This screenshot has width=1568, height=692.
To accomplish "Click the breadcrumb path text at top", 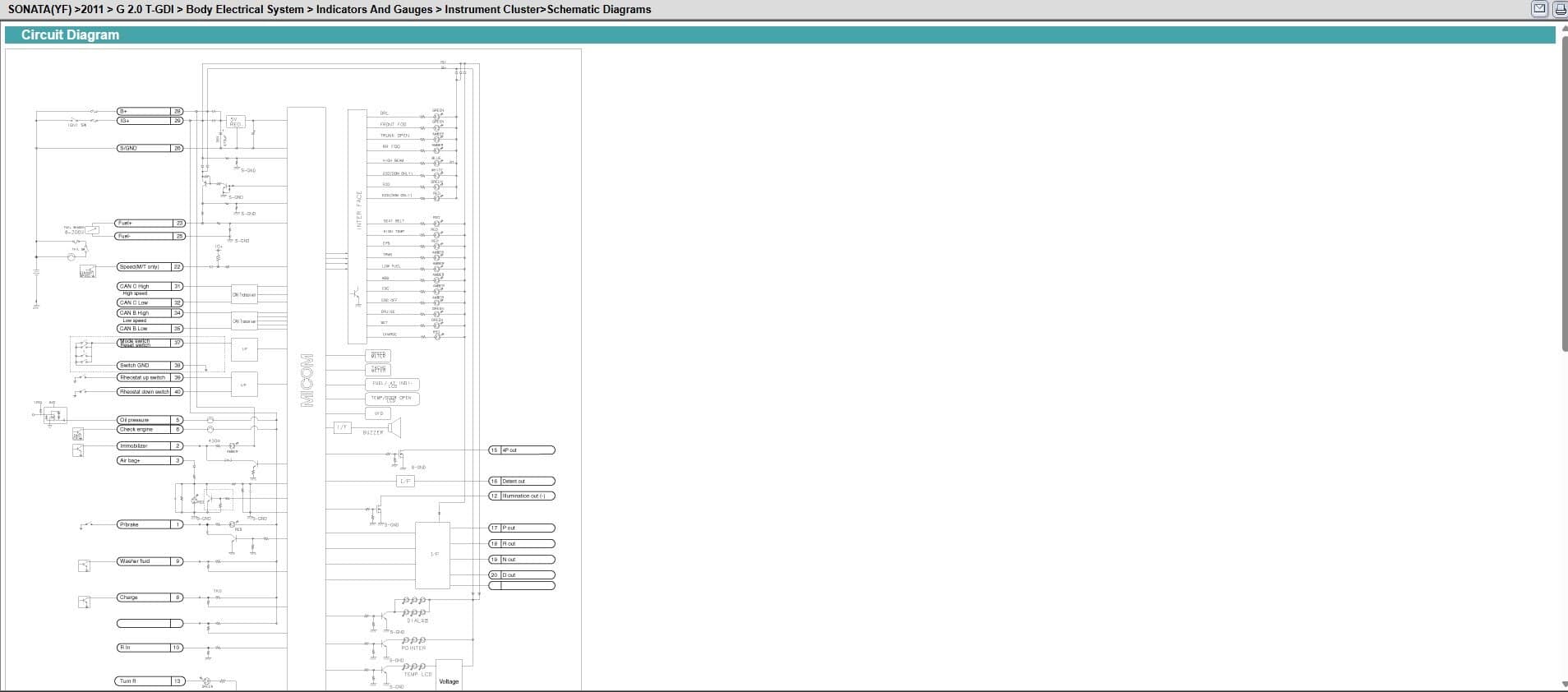I will pyautogui.click(x=329, y=10).
